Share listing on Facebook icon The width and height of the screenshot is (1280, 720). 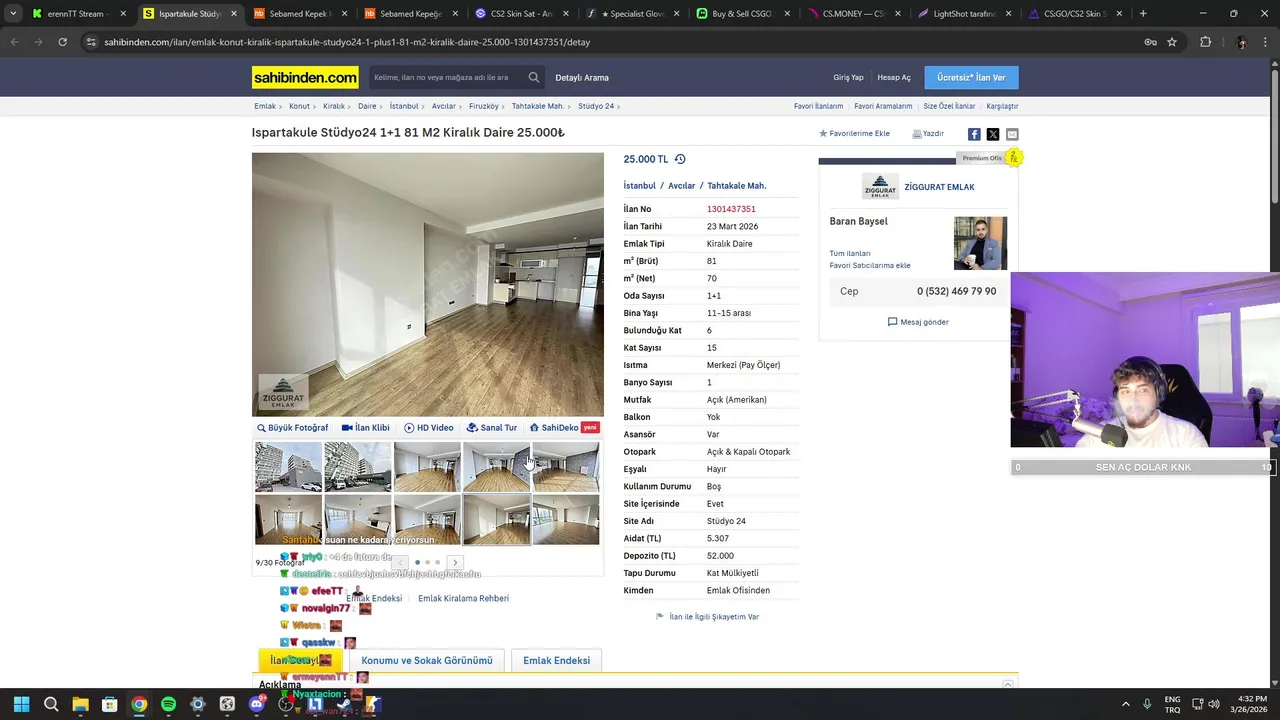coord(974,134)
